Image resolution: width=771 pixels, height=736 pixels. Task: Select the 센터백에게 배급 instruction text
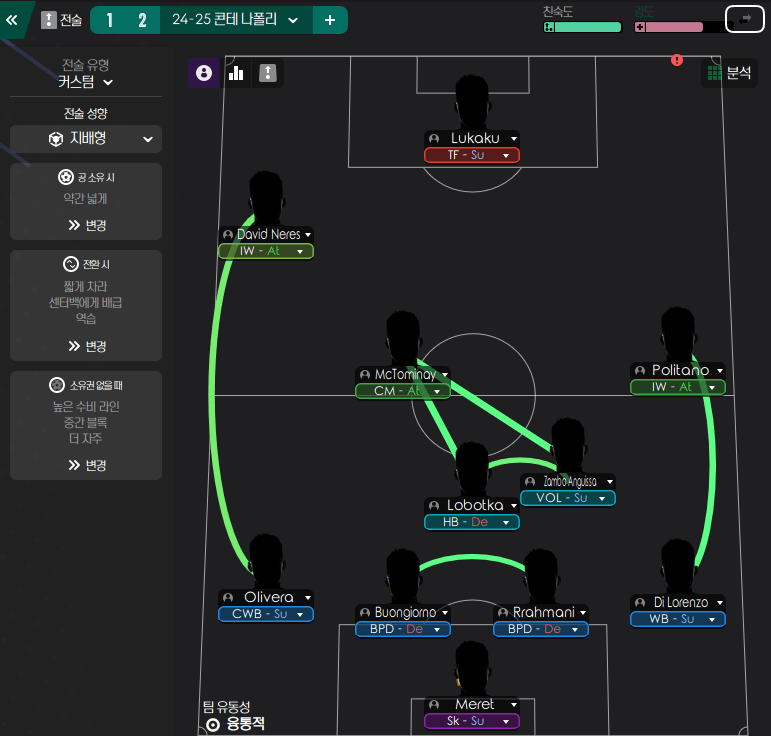(x=86, y=302)
